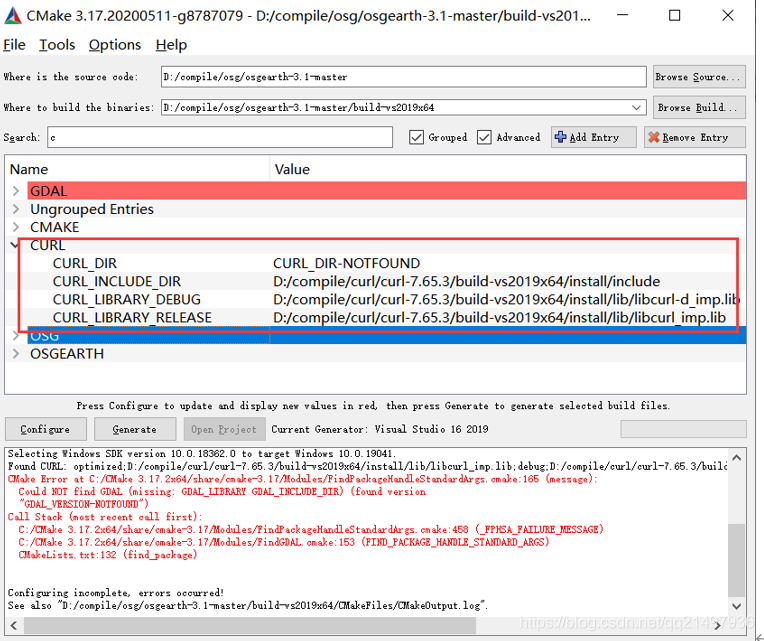The image size is (764, 641).
Task: Expand the Ungrouped Entries group
Action: (x=16, y=209)
